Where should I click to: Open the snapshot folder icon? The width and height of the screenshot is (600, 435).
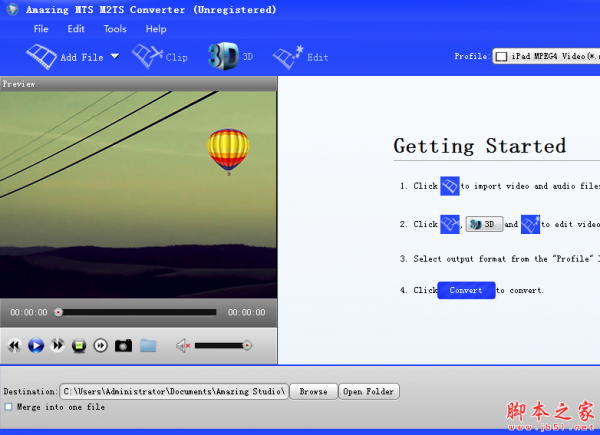148,345
